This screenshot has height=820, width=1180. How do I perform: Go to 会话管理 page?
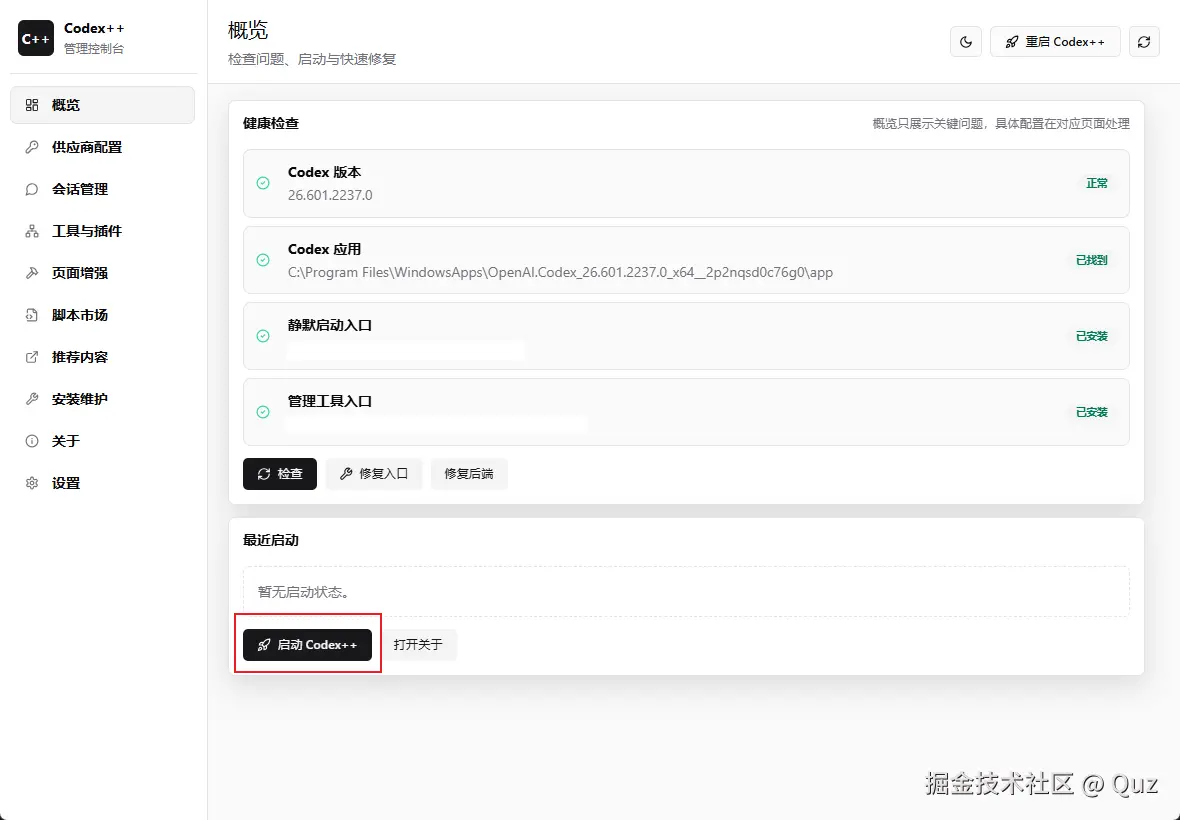coord(102,190)
